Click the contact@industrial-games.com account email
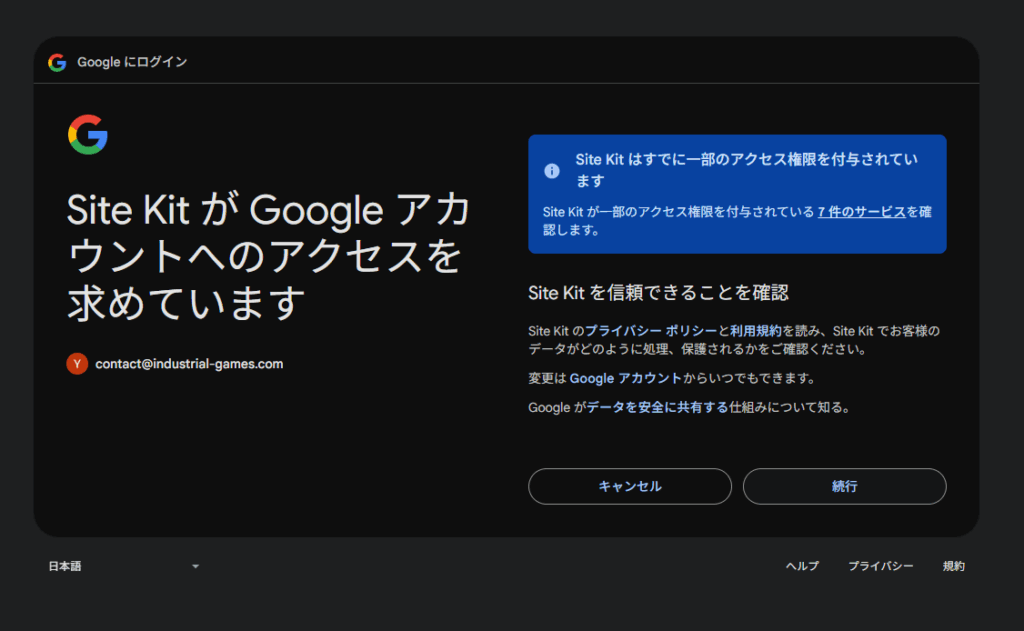Viewport: 1024px width, 631px height. coord(189,364)
